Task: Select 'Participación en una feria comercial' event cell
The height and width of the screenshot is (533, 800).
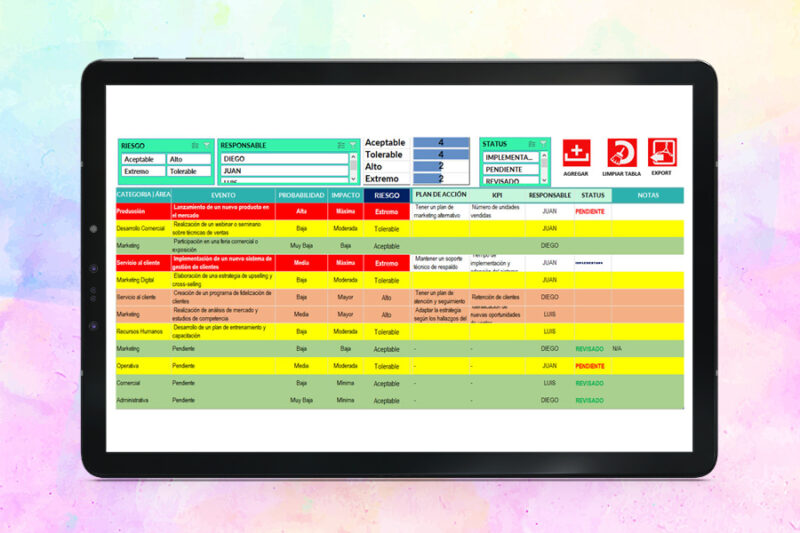Action: pyautogui.click(x=223, y=245)
